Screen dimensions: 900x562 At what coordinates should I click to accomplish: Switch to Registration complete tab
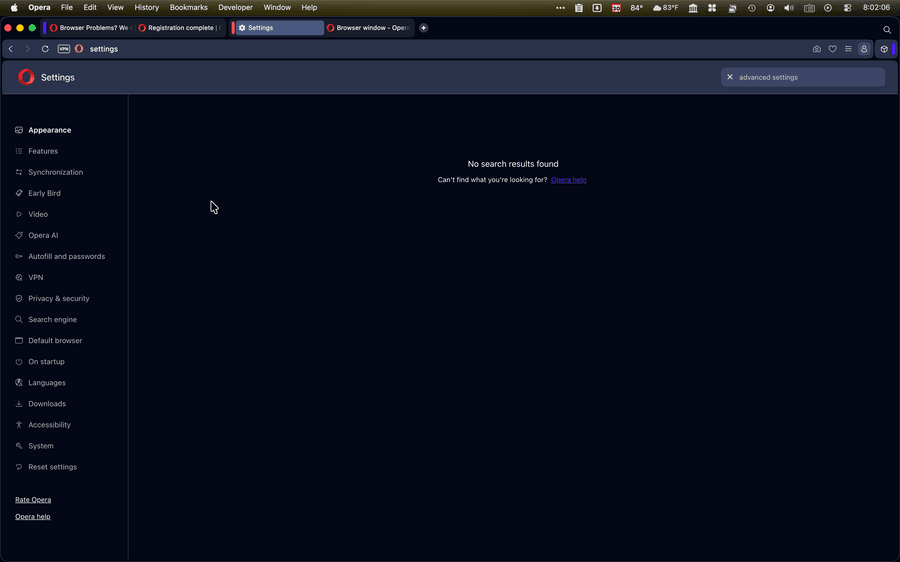(x=180, y=28)
